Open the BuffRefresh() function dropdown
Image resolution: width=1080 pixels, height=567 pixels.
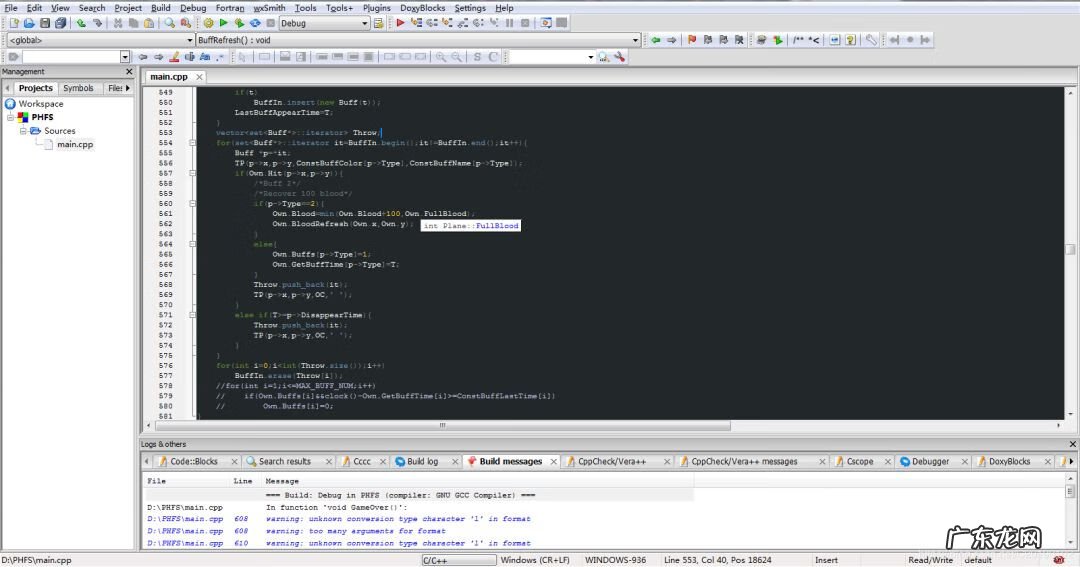tap(635, 40)
